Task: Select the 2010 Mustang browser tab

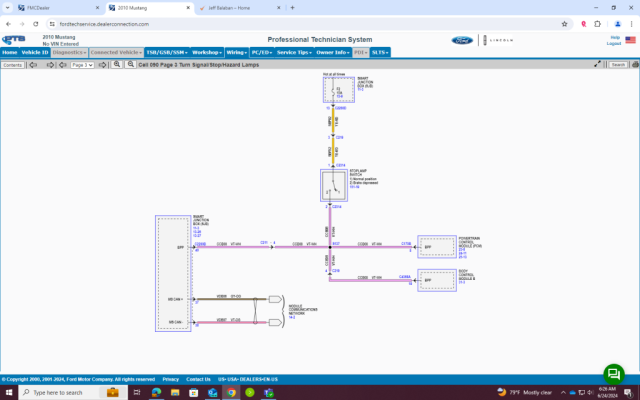Action: pos(150,8)
